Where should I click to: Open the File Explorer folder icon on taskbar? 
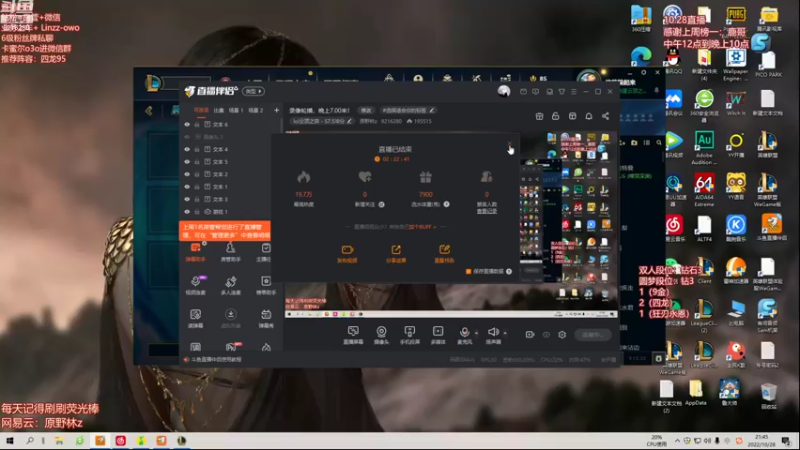click(59, 441)
